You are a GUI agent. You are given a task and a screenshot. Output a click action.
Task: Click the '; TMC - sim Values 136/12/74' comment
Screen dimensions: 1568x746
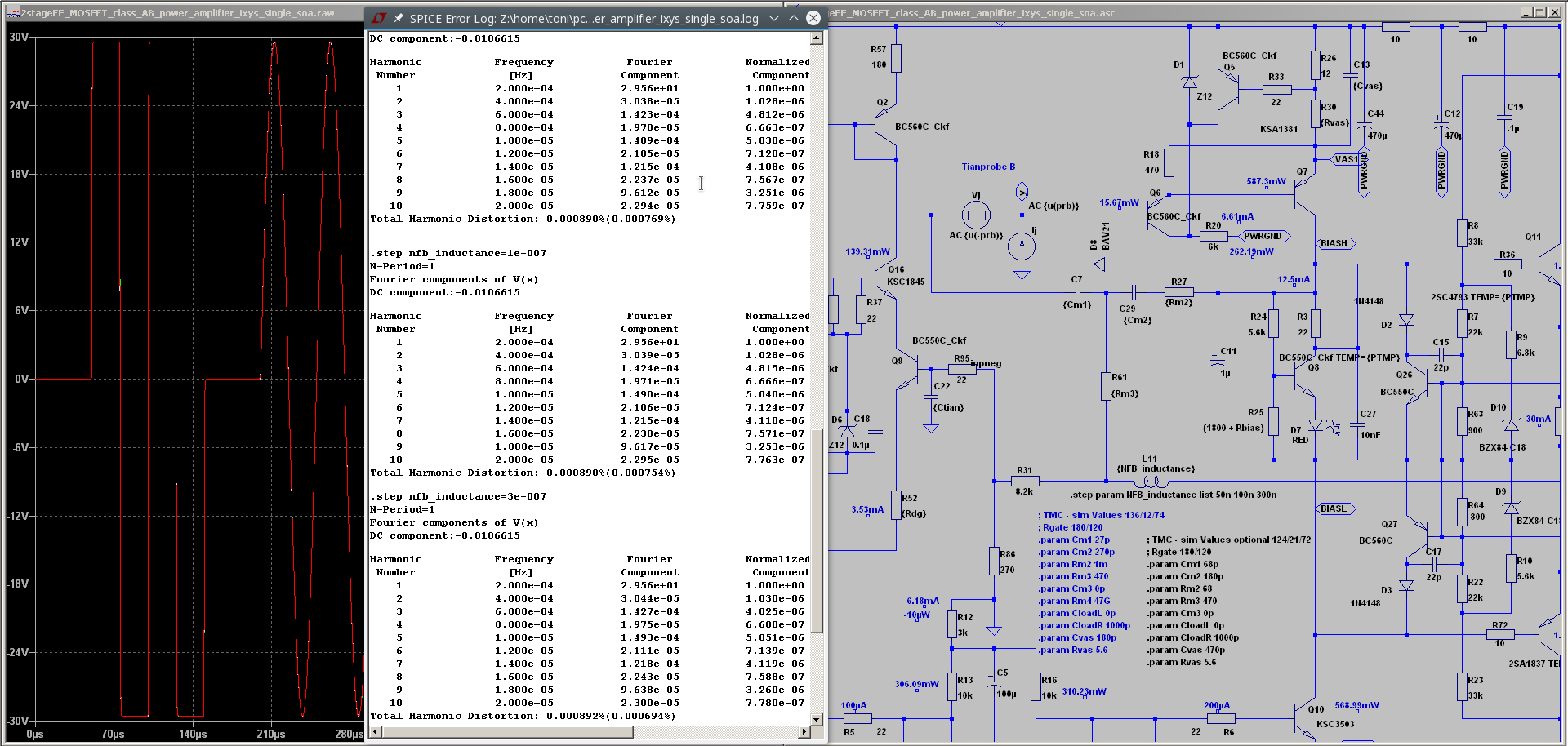tap(1102, 515)
